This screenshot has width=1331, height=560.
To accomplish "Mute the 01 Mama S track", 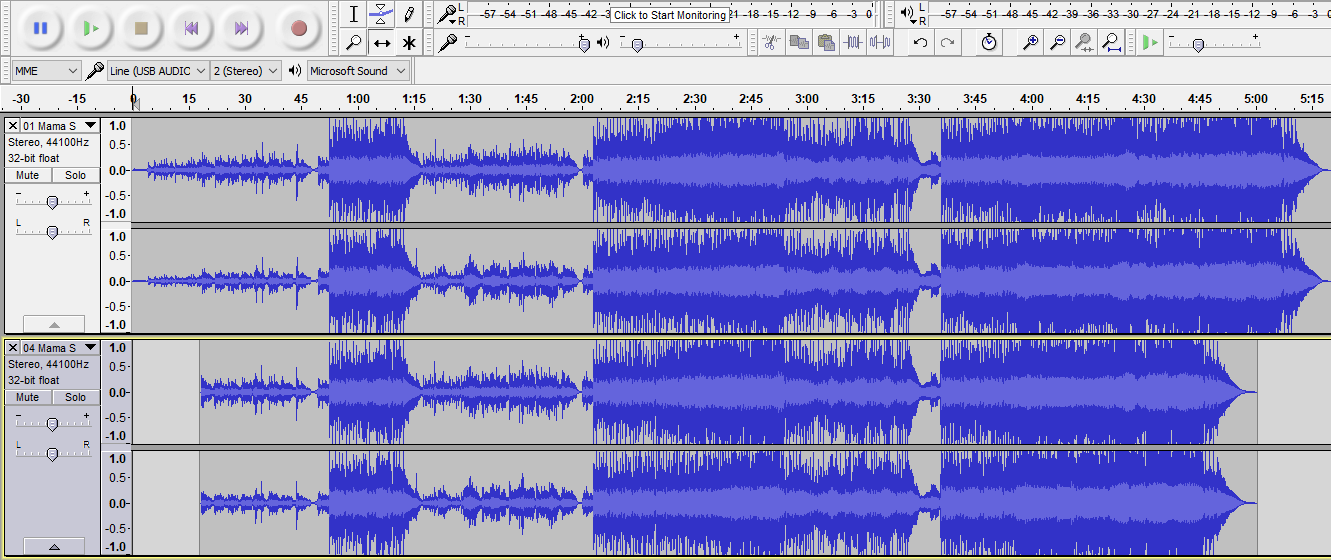I will pyautogui.click(x=28, y=175).
